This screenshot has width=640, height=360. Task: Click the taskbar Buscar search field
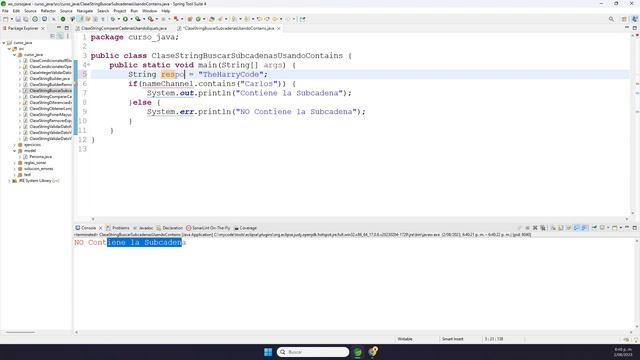[x=313, y=352]
